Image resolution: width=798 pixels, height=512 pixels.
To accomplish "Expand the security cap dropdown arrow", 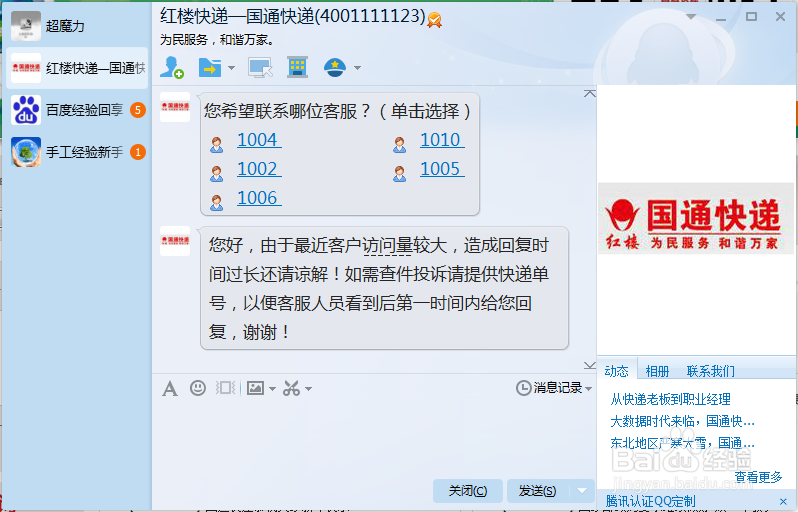I will 357,68.
